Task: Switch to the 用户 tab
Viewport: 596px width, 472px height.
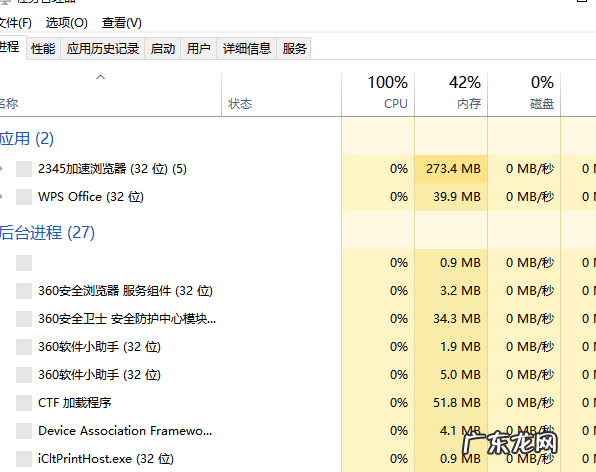Action: pyautogui.click(x=198, y=49)
